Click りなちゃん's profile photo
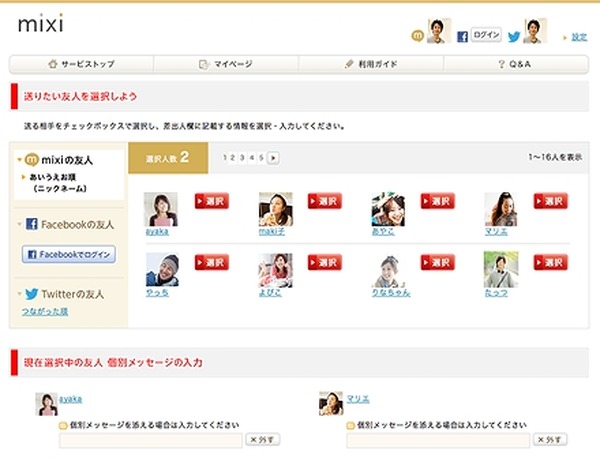The height and width of the screenshot is (469, 600). (x=388, y=271)
